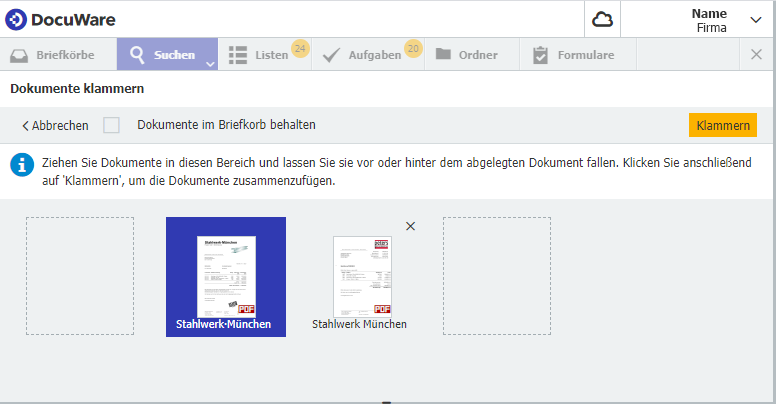
Task: Click the orange Klammern button
Action: pyautogui.click(x=723, y=125)
